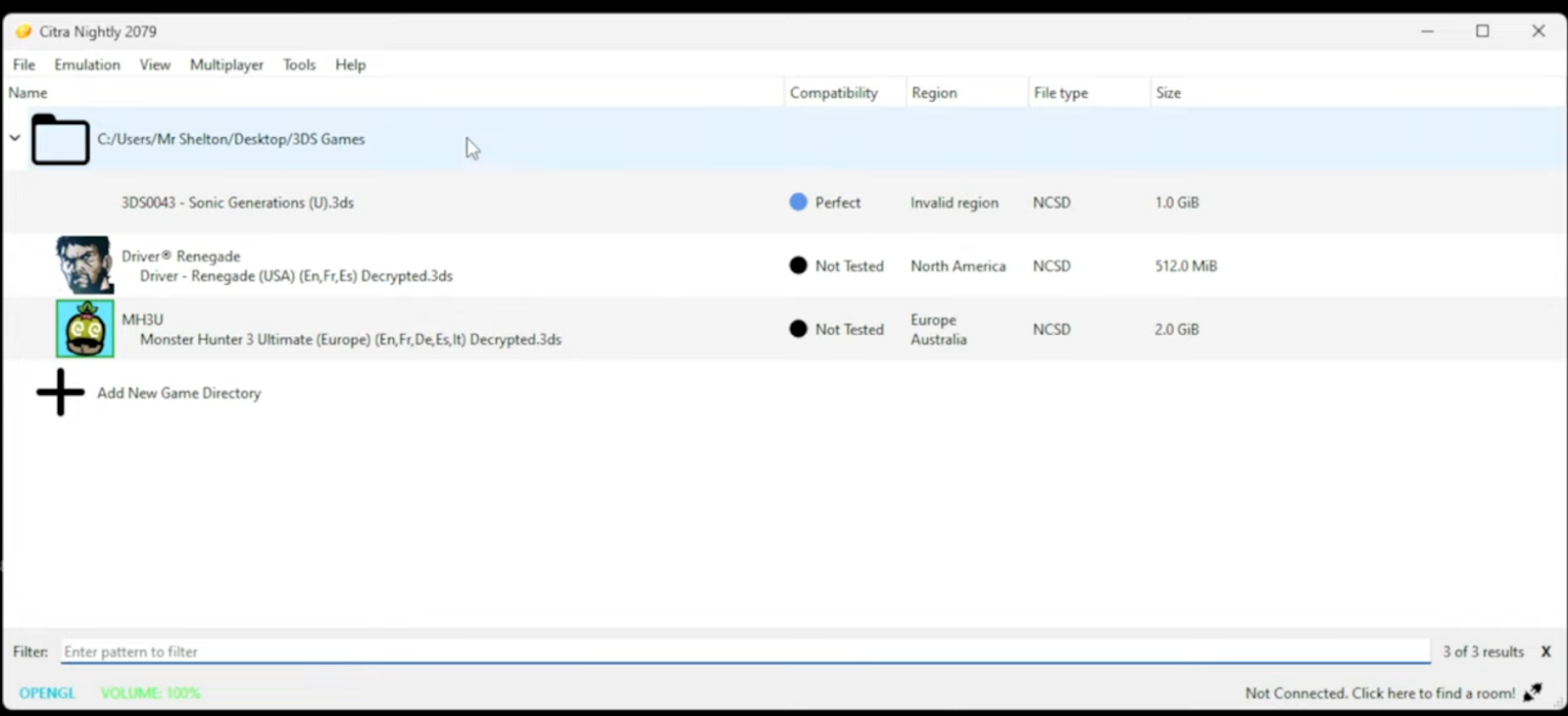Click North America region cell

[x=957, y=266]
